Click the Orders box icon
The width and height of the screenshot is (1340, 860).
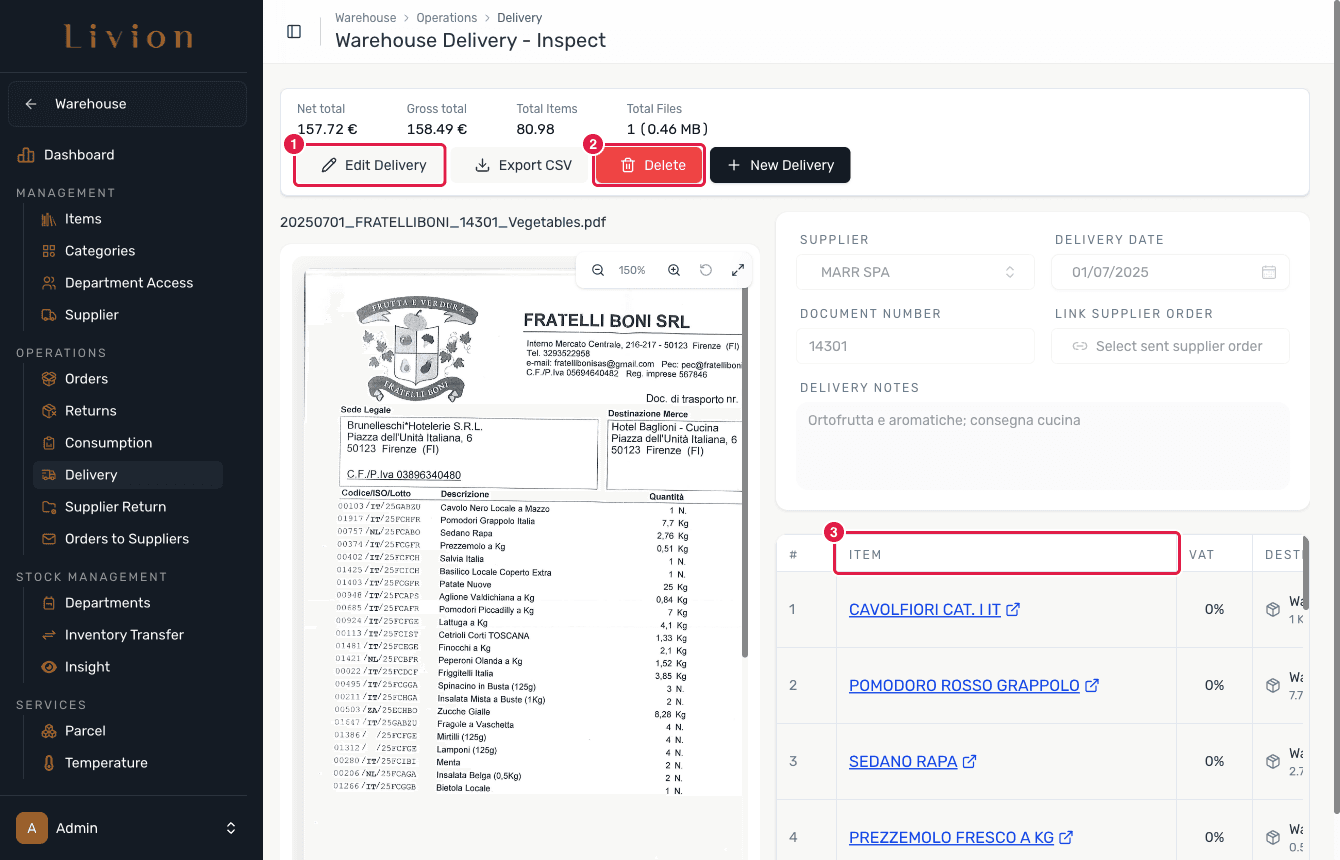tap(48, 379)
